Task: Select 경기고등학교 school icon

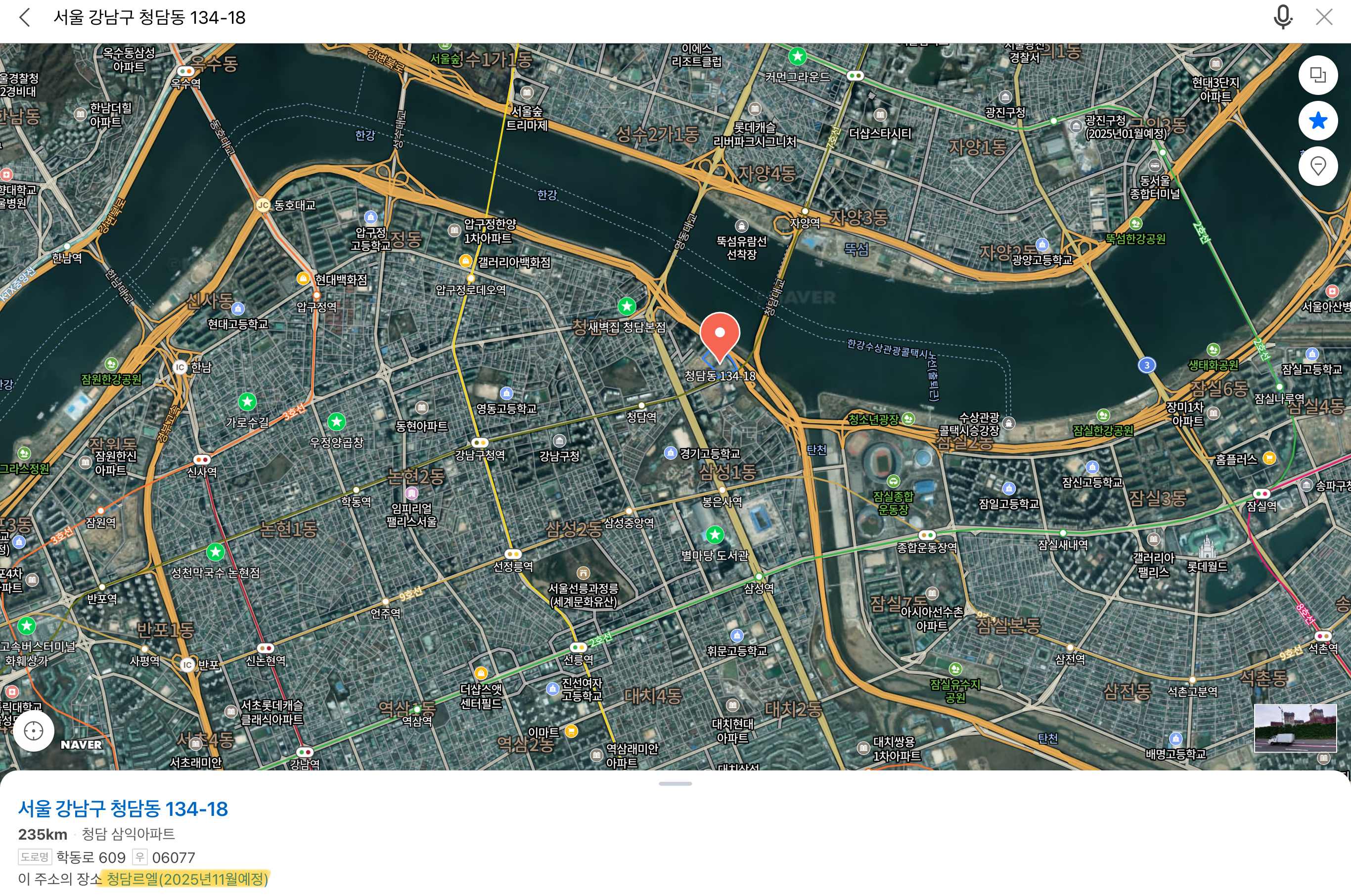Action: (x=671, y=453)
